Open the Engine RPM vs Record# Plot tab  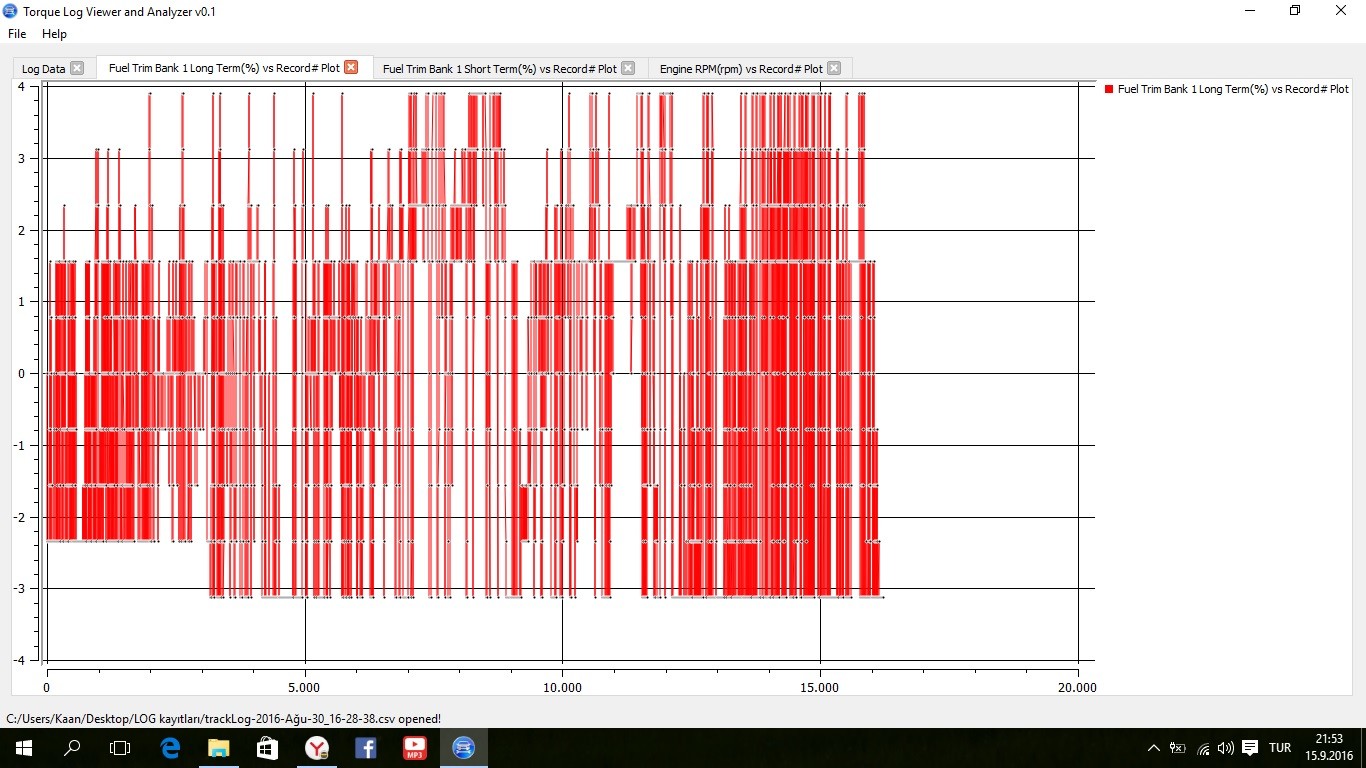740,69
